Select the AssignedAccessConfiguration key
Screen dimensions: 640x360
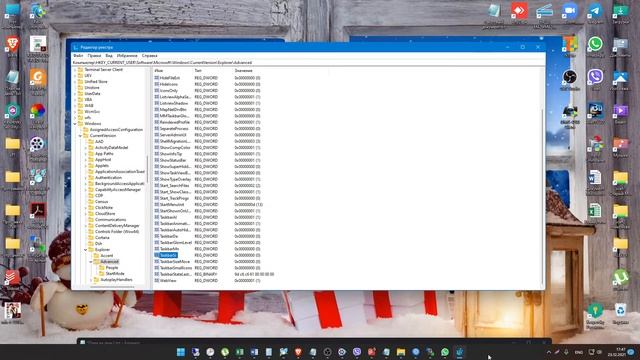(116, 129)
